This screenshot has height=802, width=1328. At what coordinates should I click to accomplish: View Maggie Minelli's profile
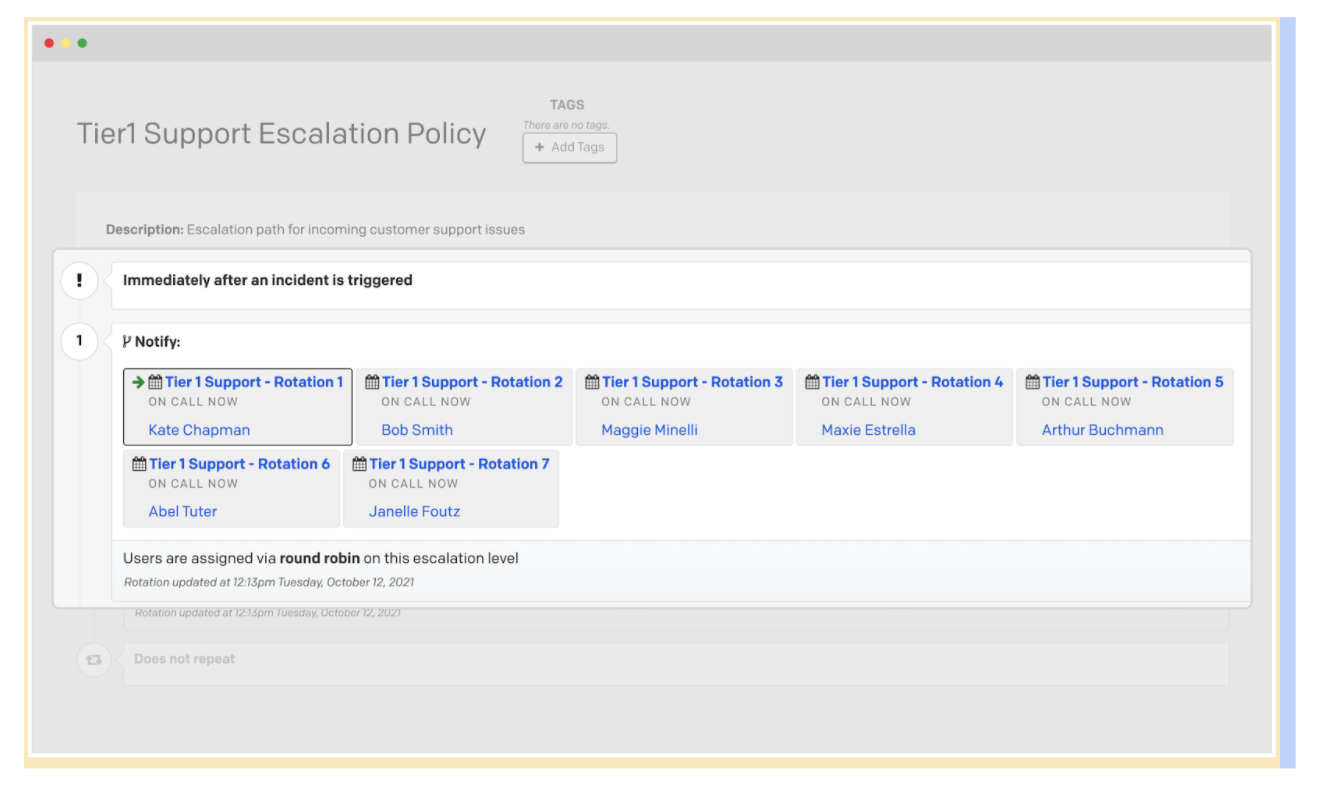[x=649, y=430]
